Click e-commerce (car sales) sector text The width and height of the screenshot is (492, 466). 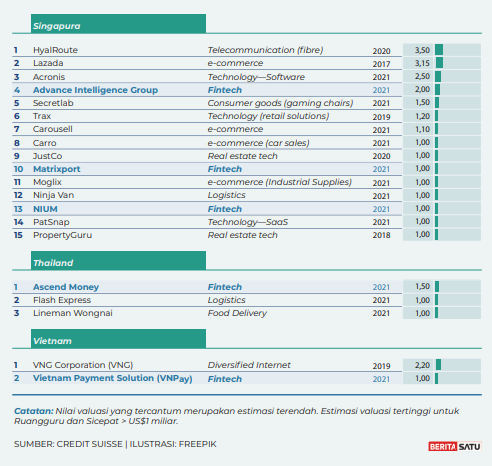[258, 143]
